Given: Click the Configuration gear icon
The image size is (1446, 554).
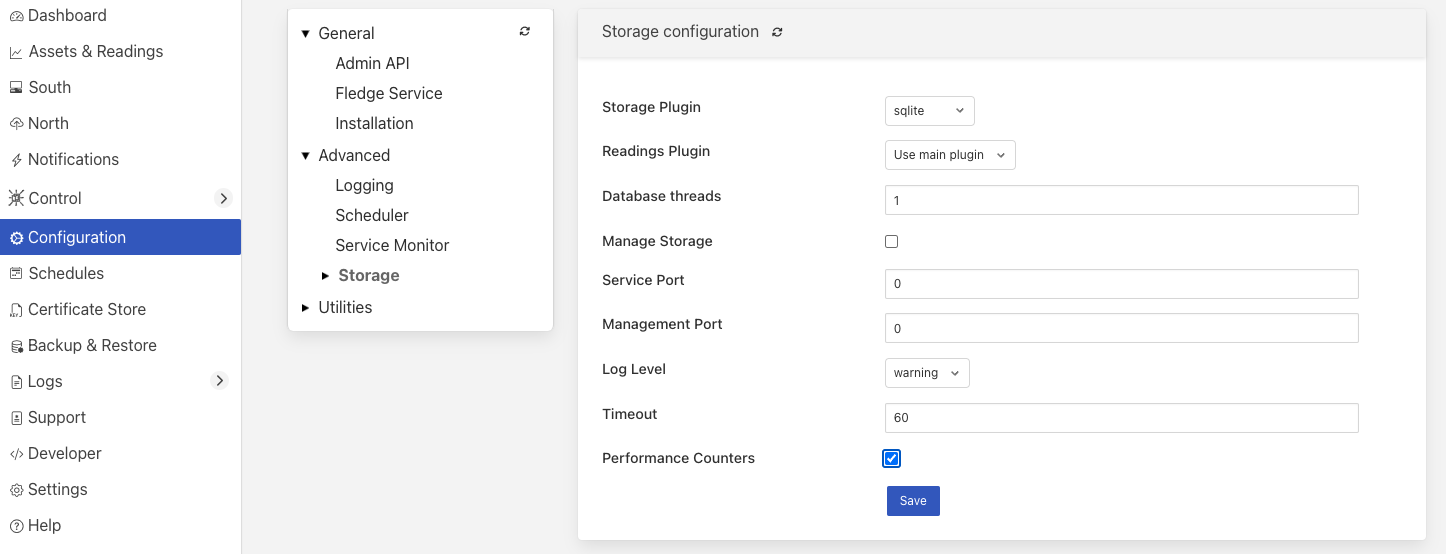Looking at the screenshot, I should click(16, 238).
